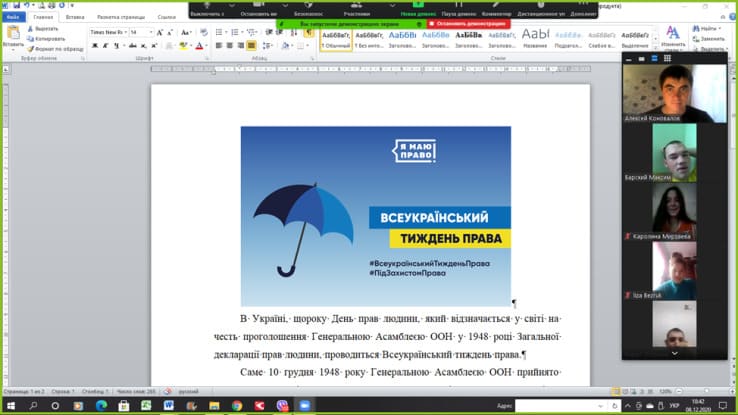
Task: Switch to the Главная tab
Action: (x=43, y=17)
